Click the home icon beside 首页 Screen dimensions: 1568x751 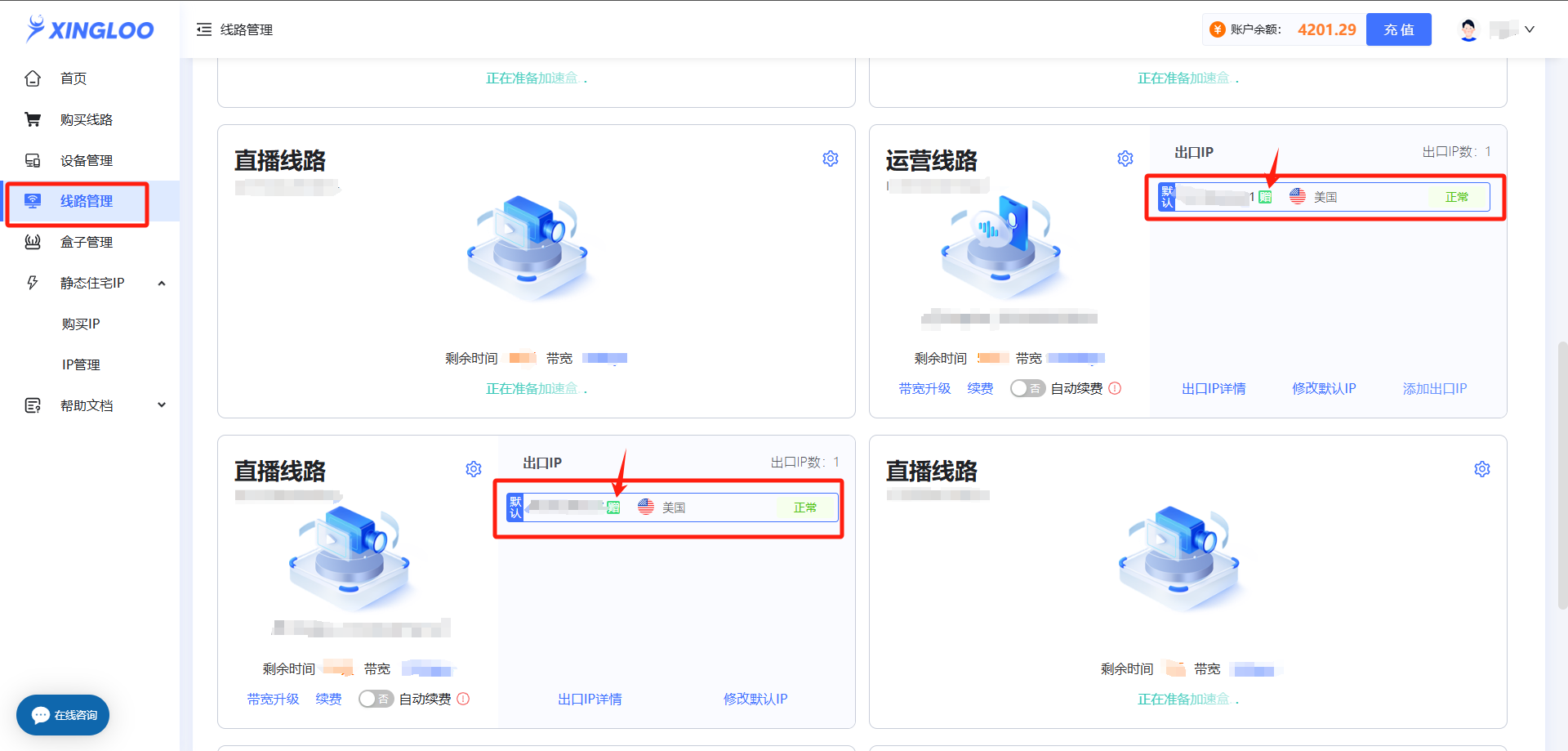tap(33, 78)
